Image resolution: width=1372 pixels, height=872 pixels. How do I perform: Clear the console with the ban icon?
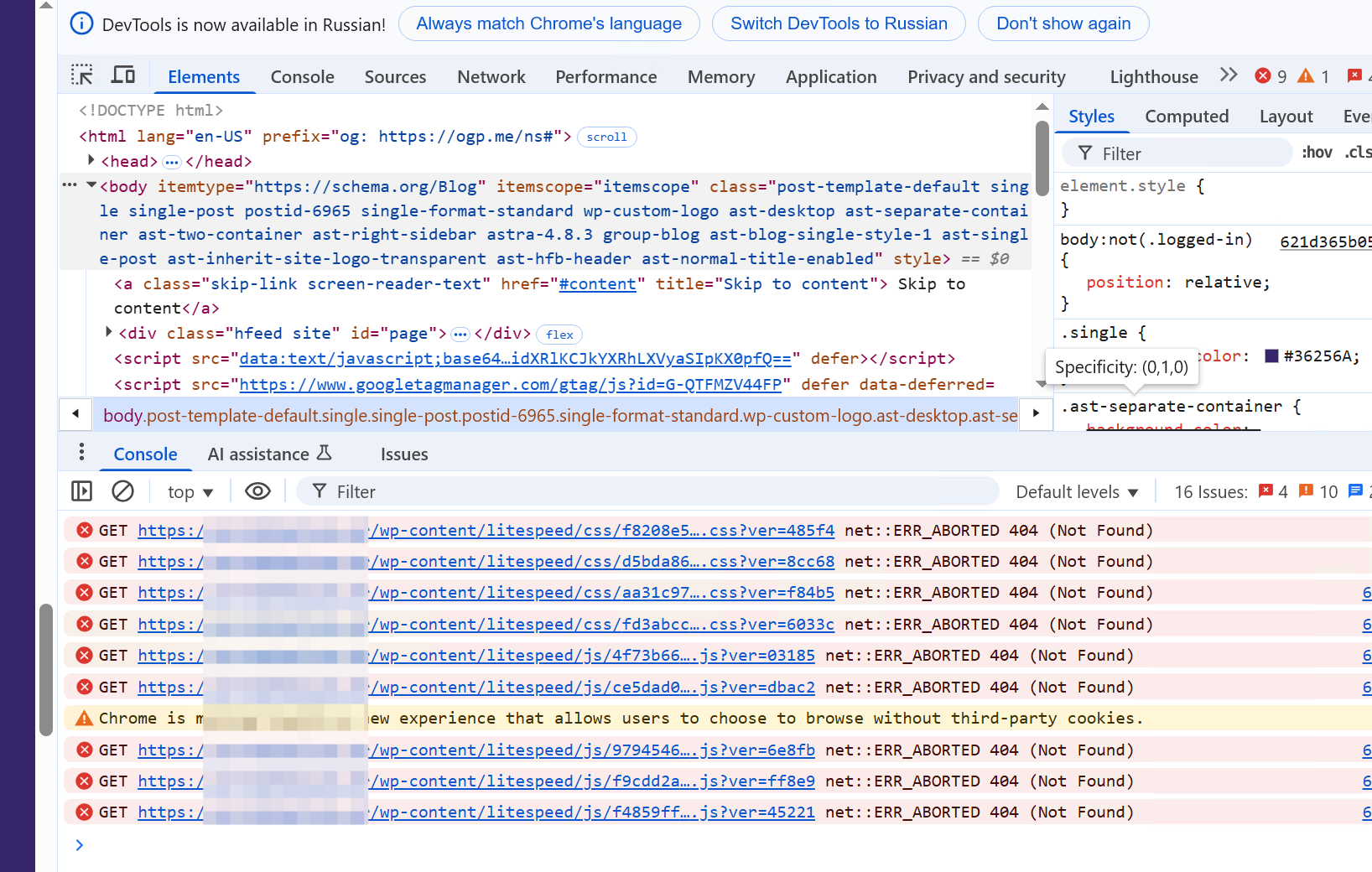tap(122, 491)
